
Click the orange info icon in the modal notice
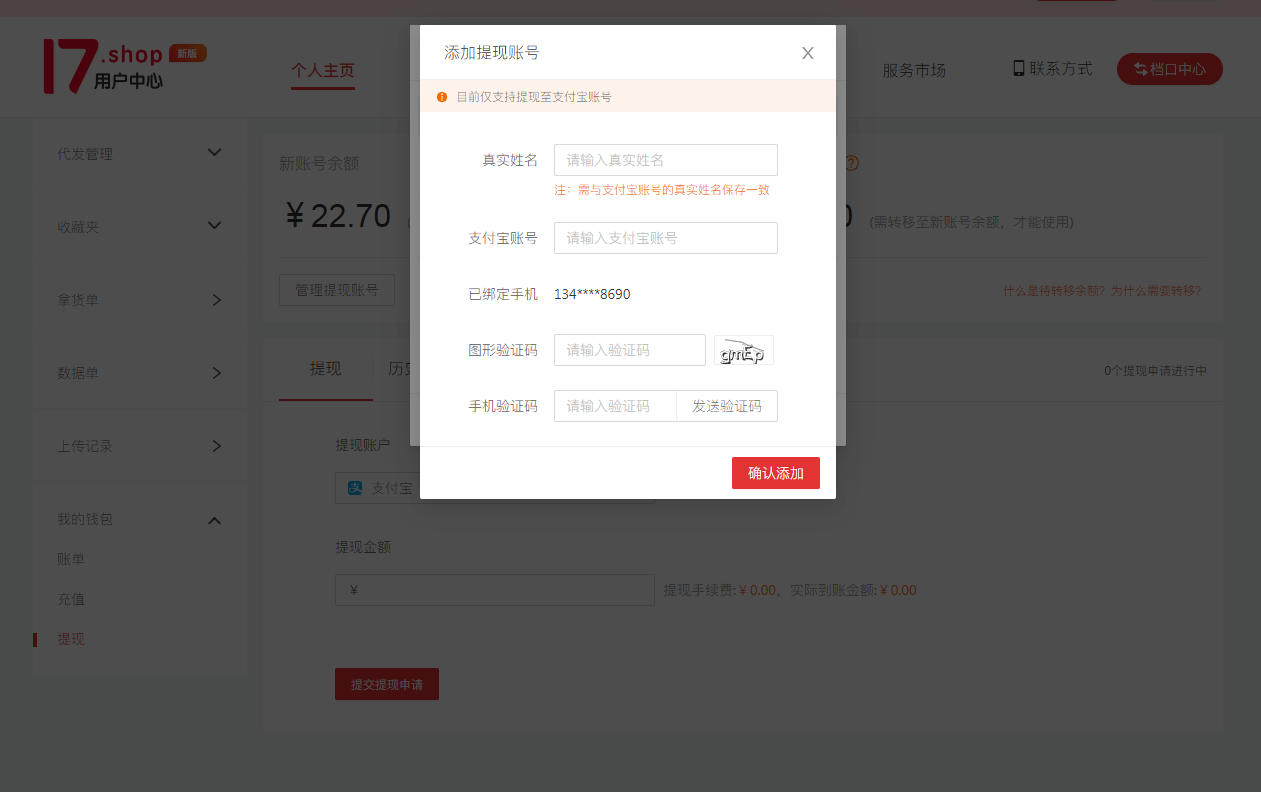441,95
